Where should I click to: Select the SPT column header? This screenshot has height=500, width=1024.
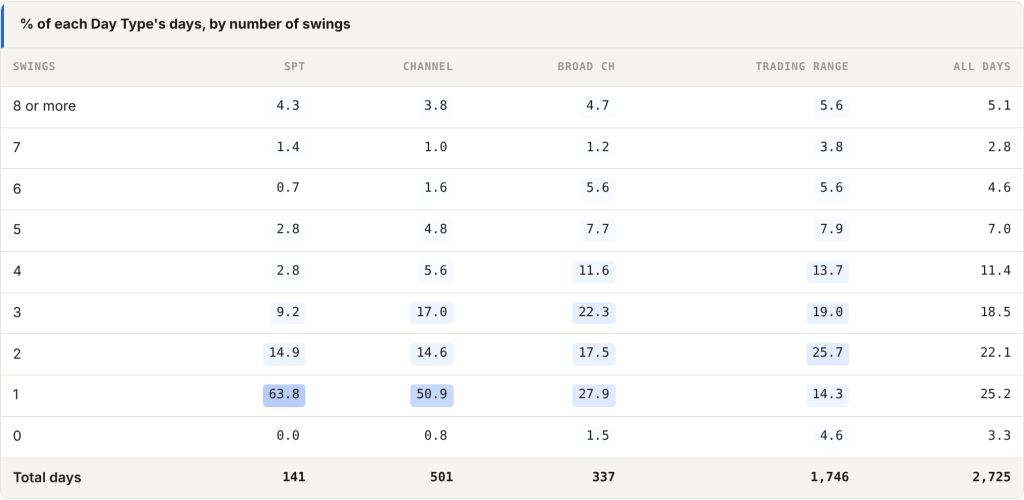[x=295, y=67]
